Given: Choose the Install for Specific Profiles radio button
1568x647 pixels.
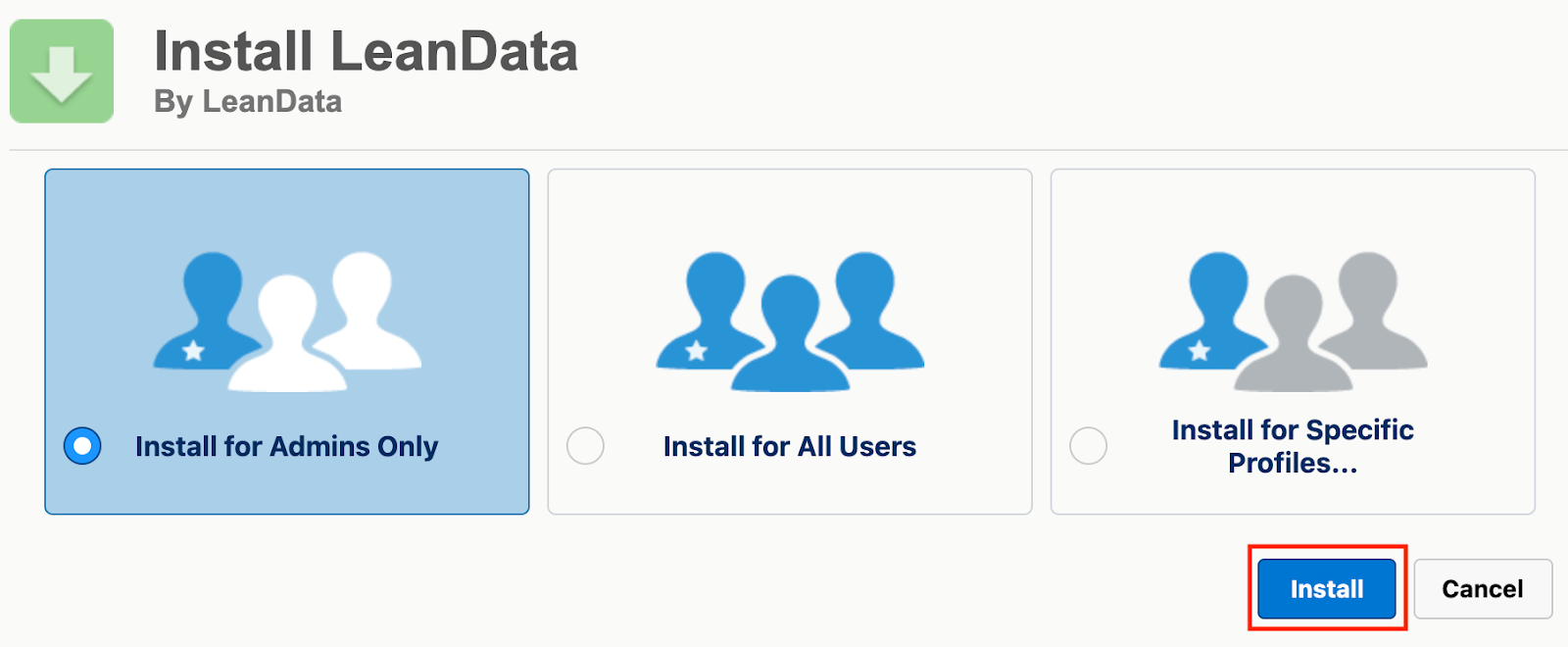Looking at the screenshot, I should 1088,446.
